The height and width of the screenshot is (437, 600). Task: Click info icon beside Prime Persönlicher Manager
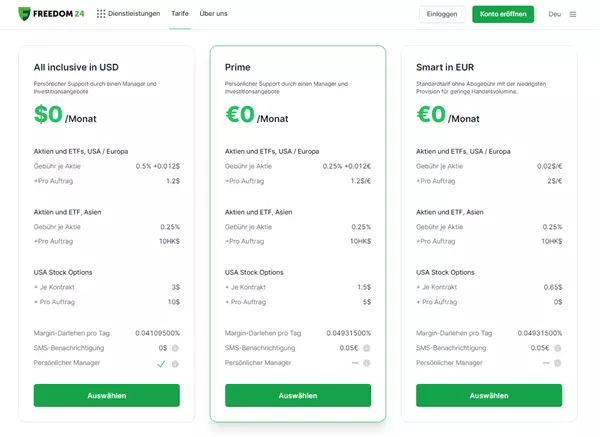367,363
